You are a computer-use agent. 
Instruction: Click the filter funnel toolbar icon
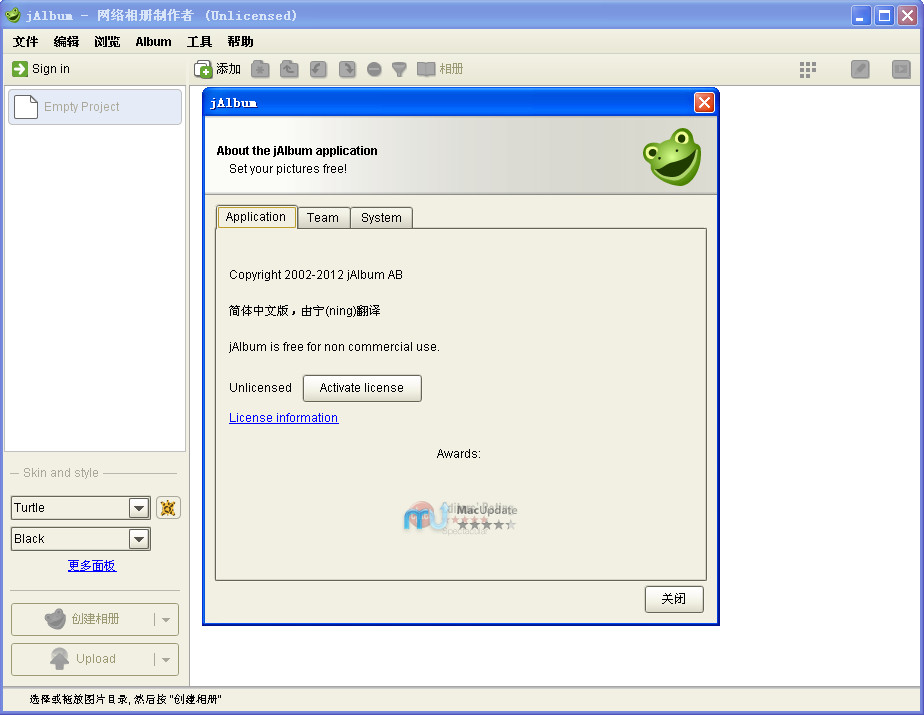tap(399, 70)
